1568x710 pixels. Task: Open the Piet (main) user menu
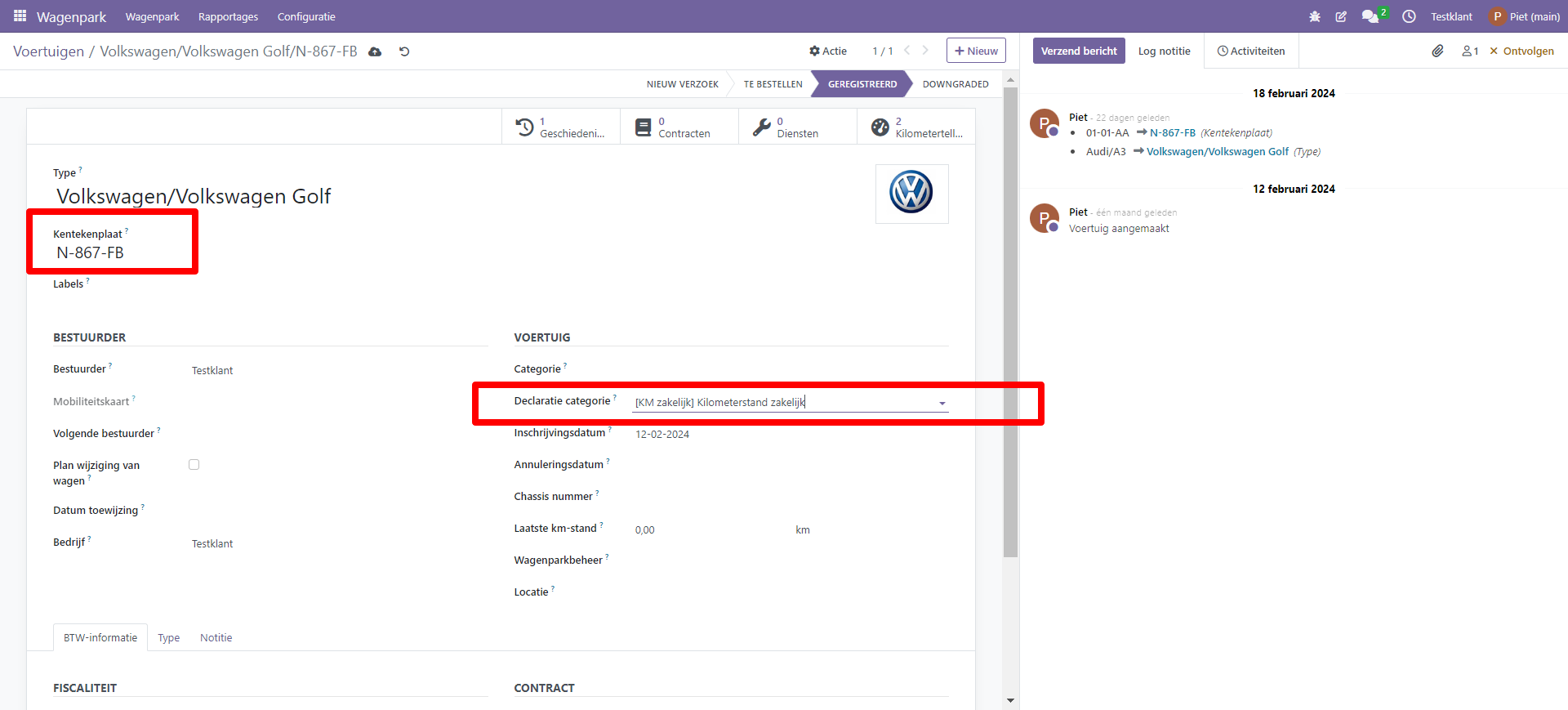1524,16
